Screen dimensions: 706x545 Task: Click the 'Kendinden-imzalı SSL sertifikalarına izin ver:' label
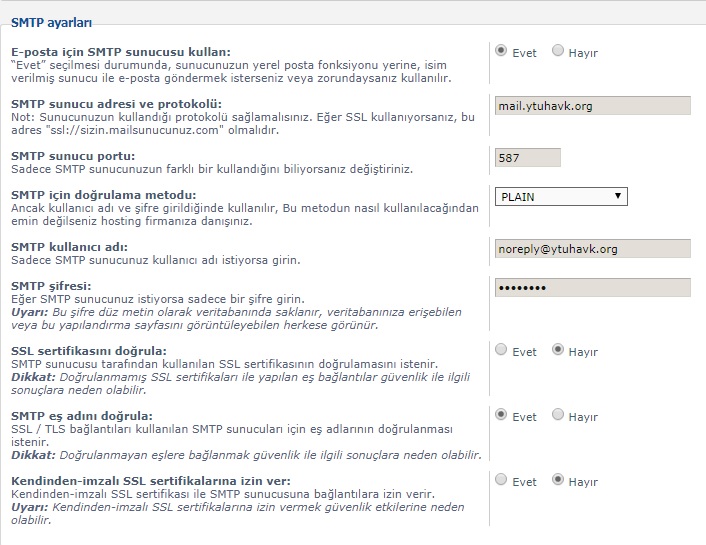tap(151, 481)
